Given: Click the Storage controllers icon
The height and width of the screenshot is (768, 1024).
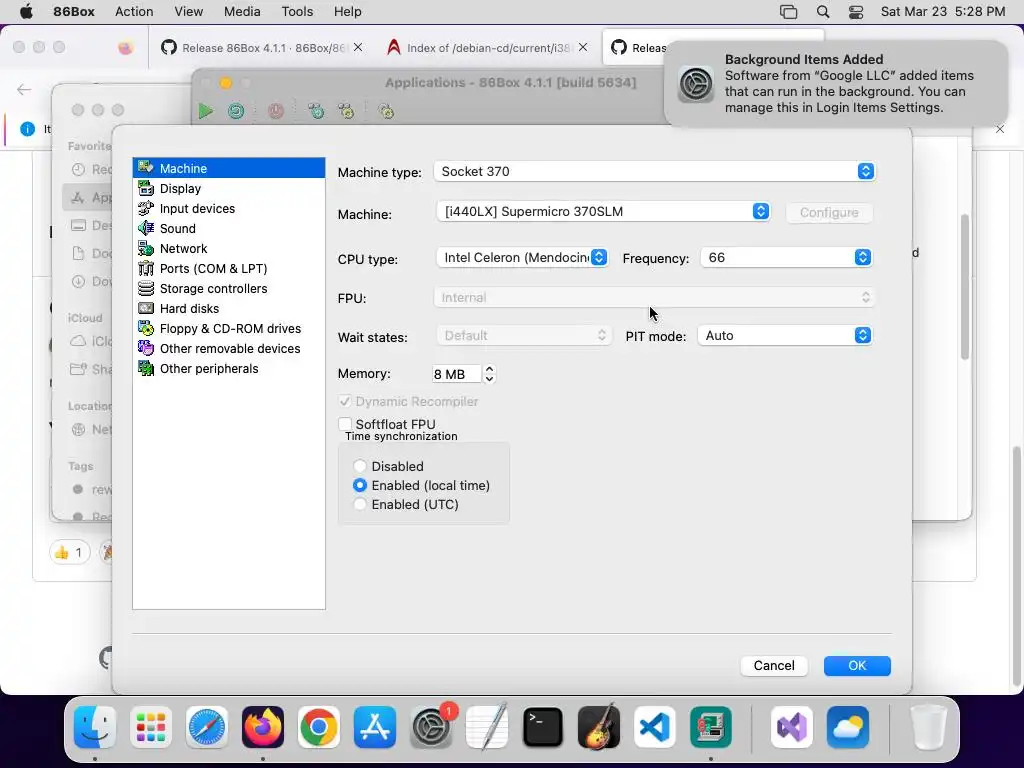Looking at the screenshot, I should pyautogui.click(x=146, y=288).
